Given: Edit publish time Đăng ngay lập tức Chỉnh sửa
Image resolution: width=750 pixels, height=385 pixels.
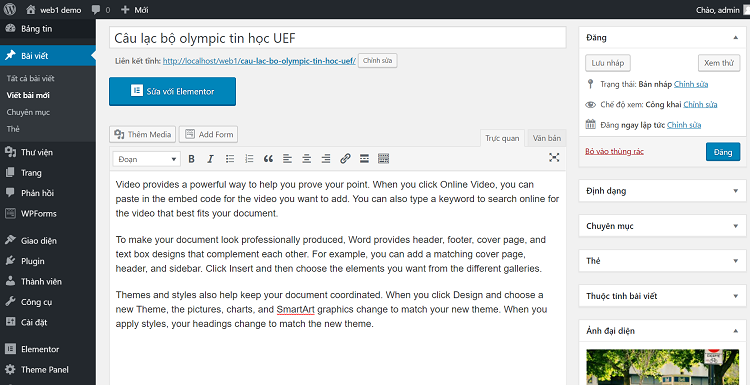Looking at the screenshot, I should (x=684, y=125).
